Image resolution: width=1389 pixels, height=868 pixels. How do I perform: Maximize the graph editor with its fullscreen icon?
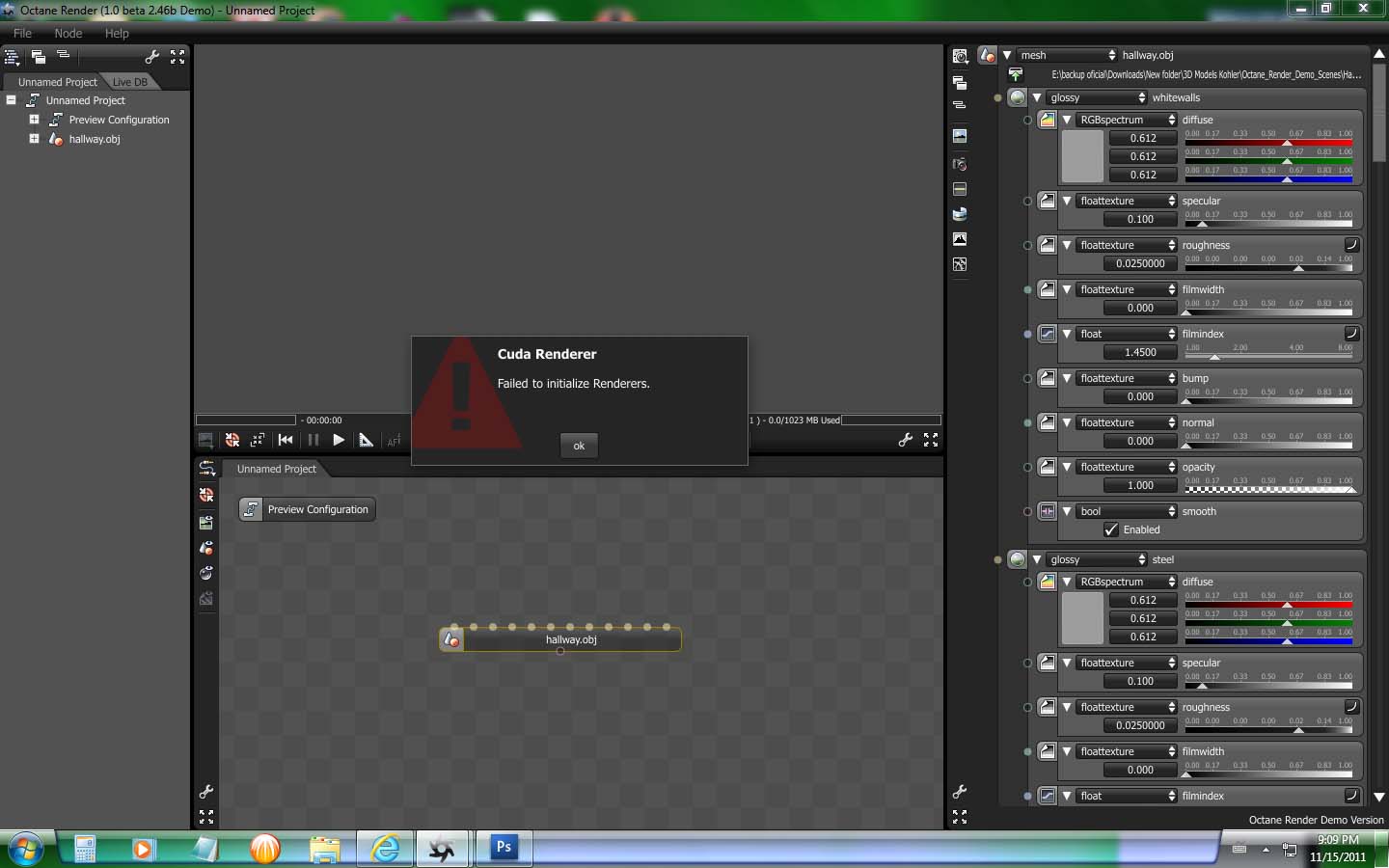coord(206,817)
